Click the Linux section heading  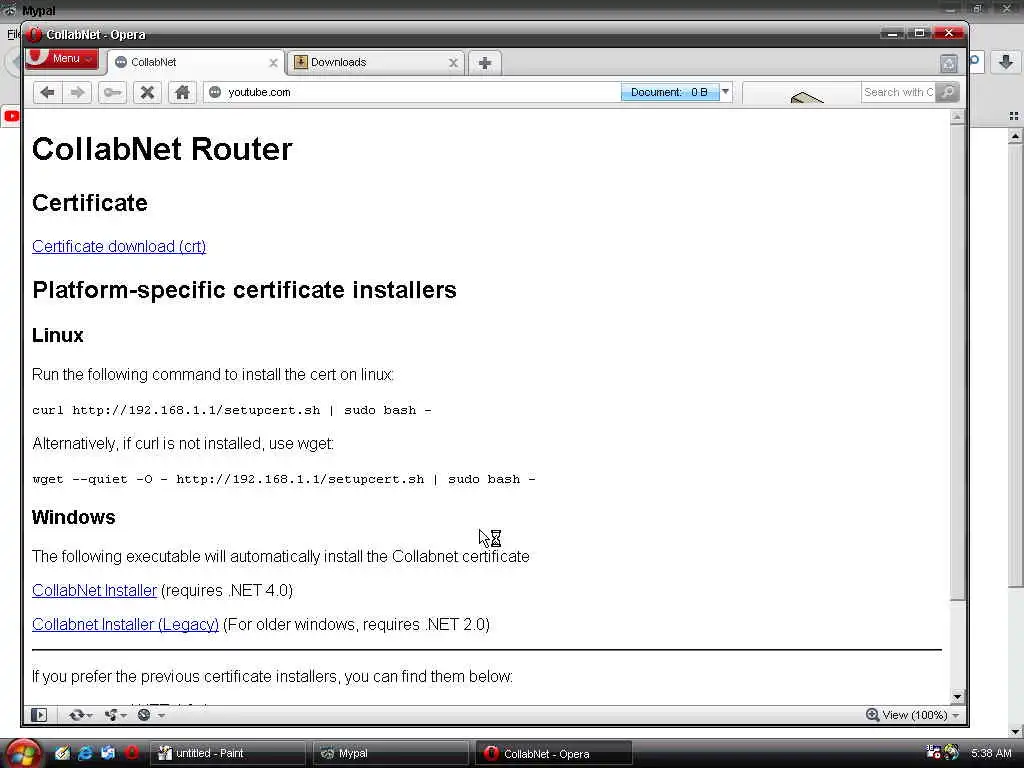point(58,335)
